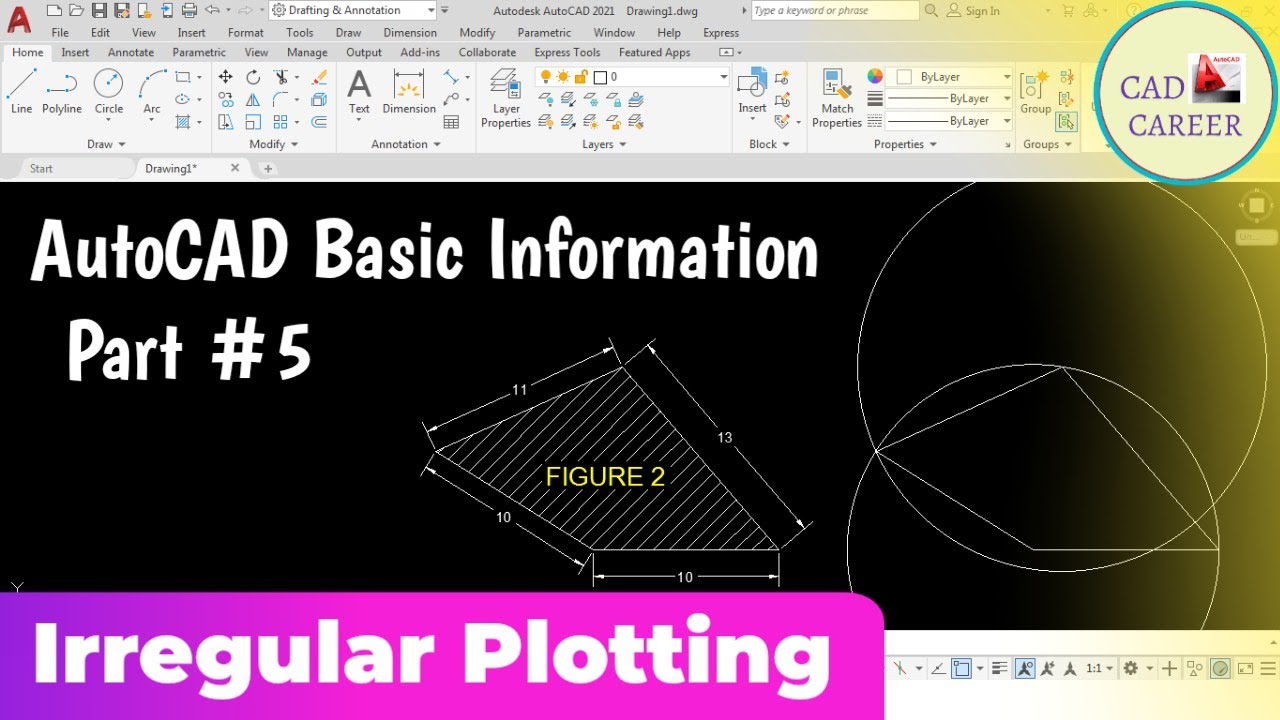1280x720 pixels.
Task: Toggle Show annotation objects in status bar
Action: tap(1025, 668)
